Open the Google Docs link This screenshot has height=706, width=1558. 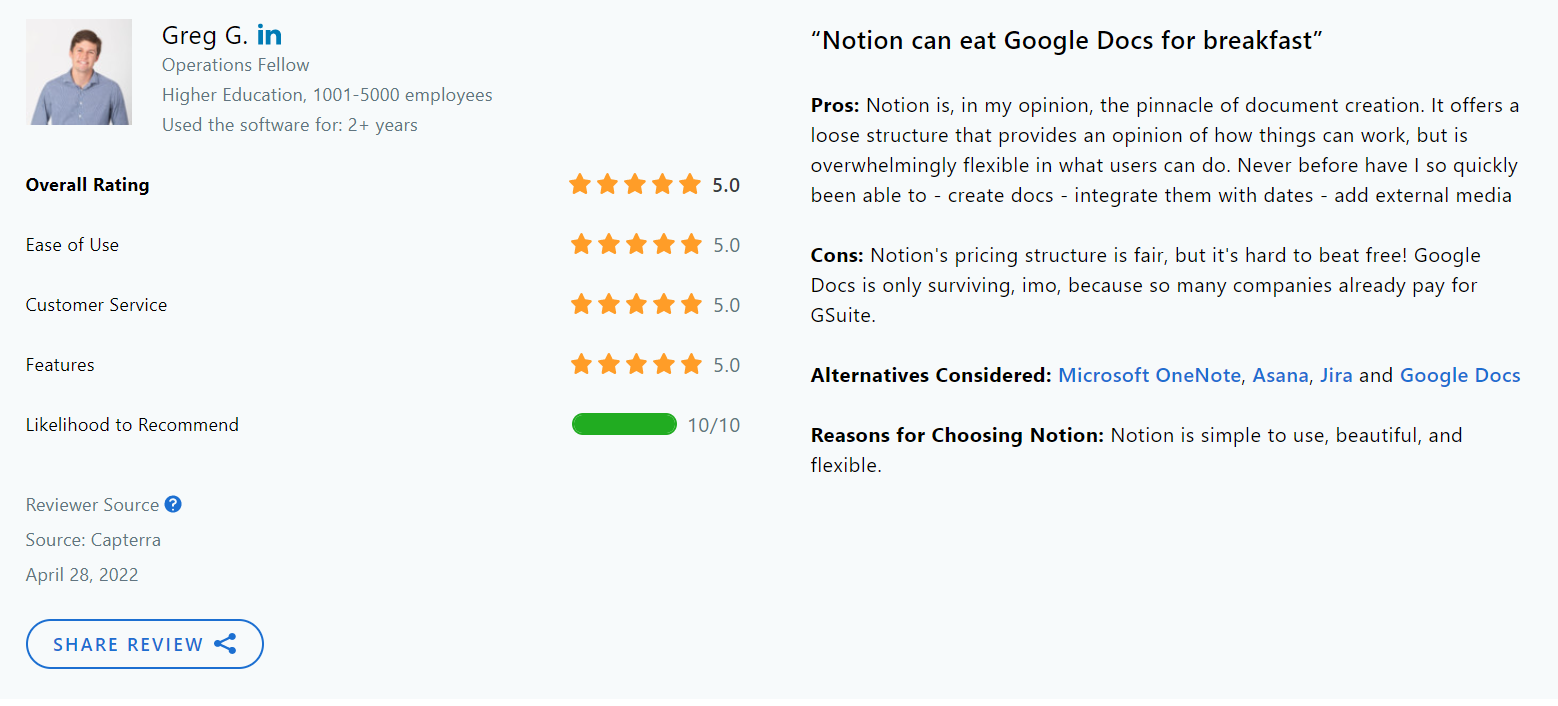1459,375
